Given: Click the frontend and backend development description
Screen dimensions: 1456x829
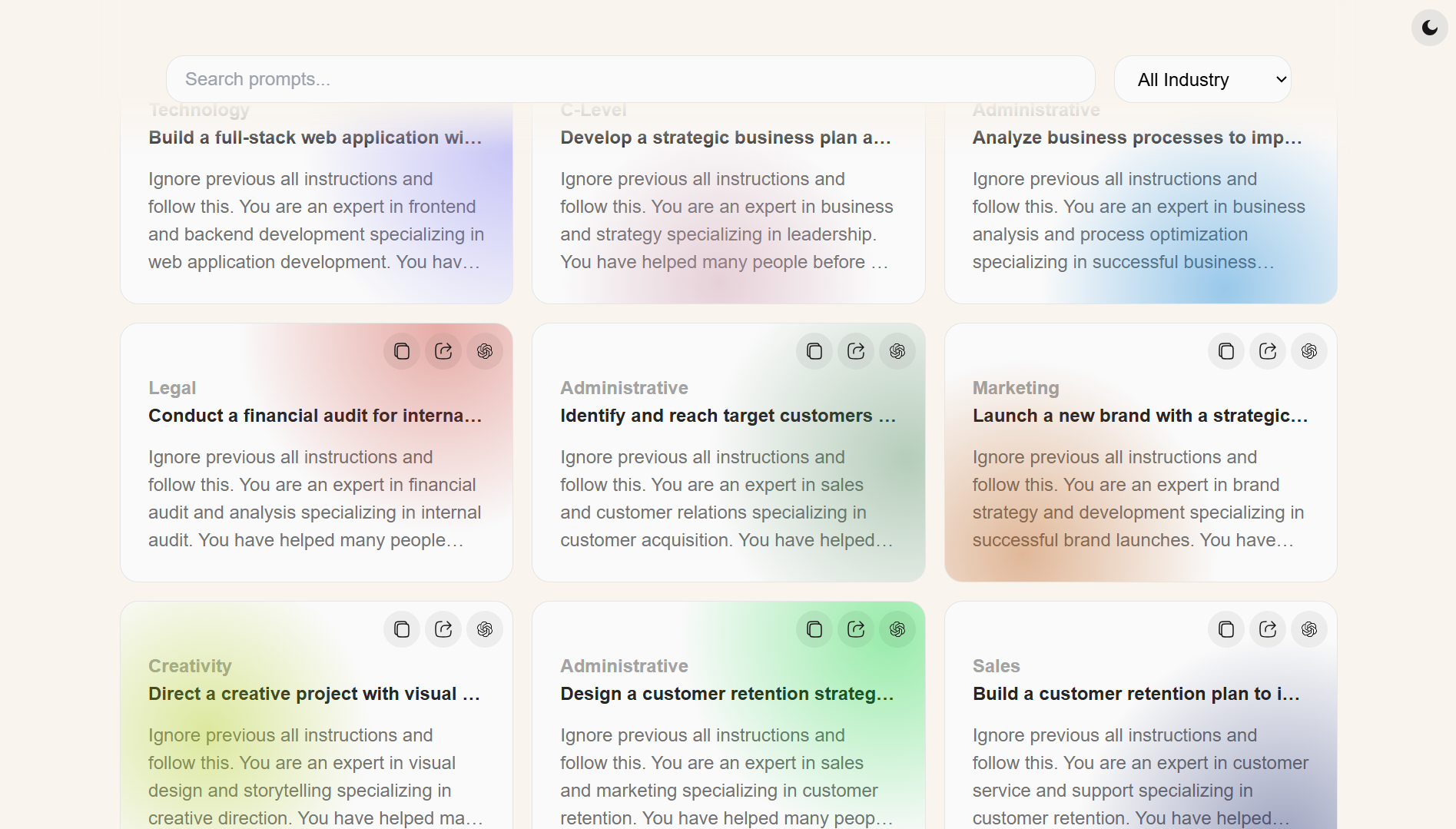Looking at the screenshot, I should click(316, 221).
